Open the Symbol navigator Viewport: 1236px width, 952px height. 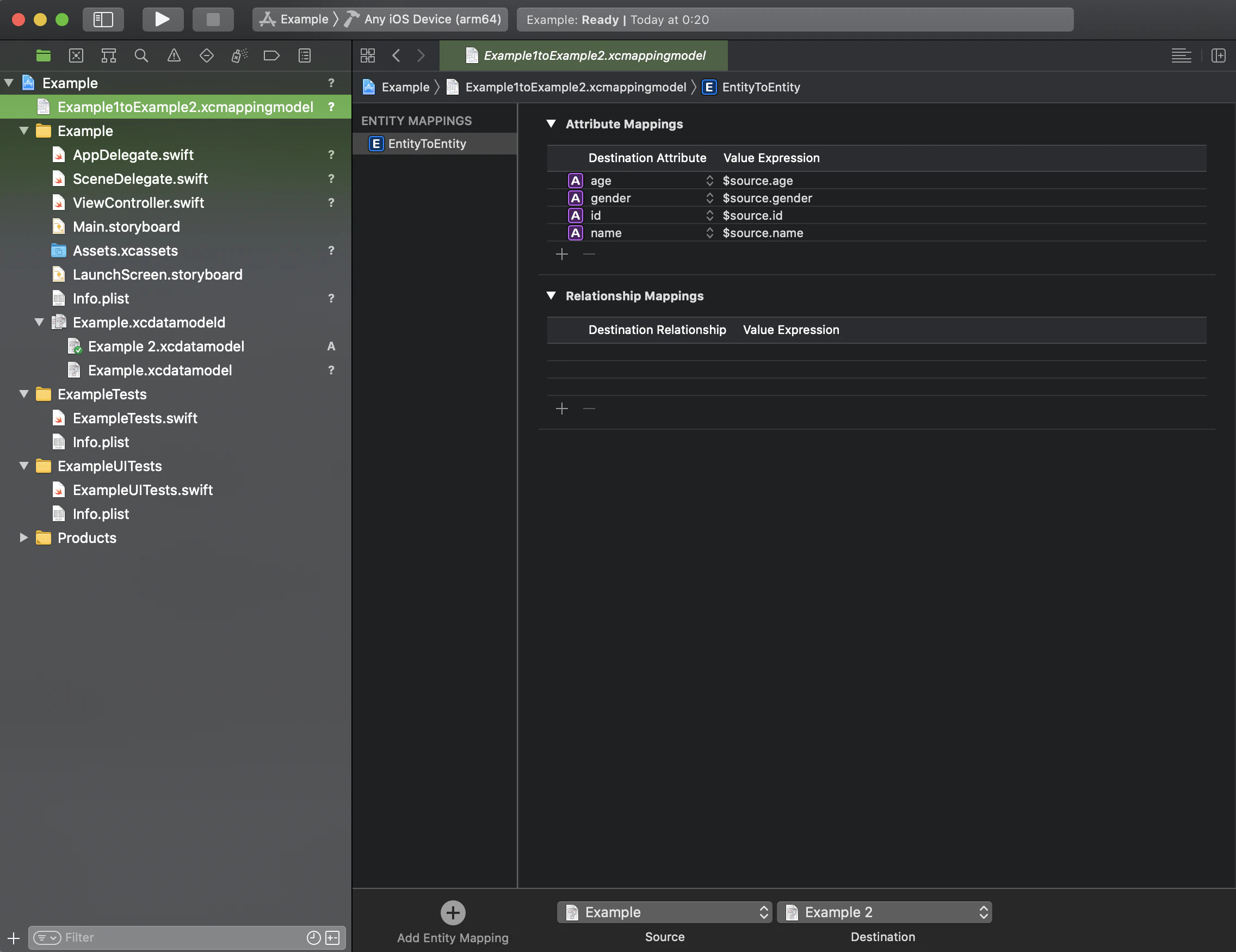pyautogui.click(x=109, y=55)
